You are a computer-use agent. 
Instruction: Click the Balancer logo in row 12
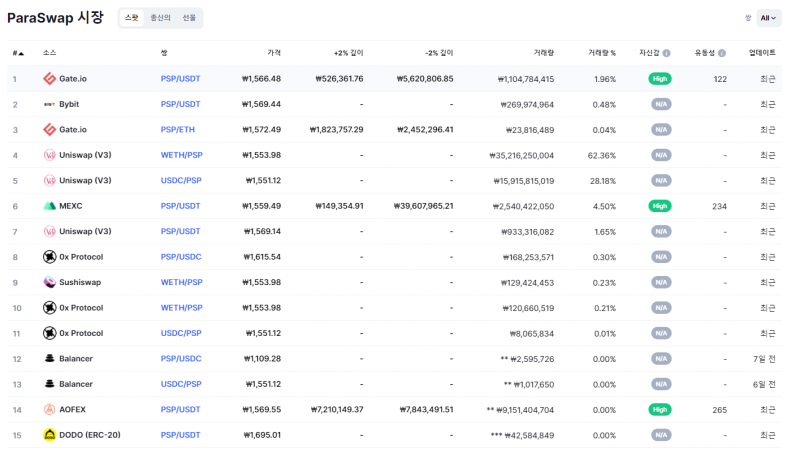(49, 358)
